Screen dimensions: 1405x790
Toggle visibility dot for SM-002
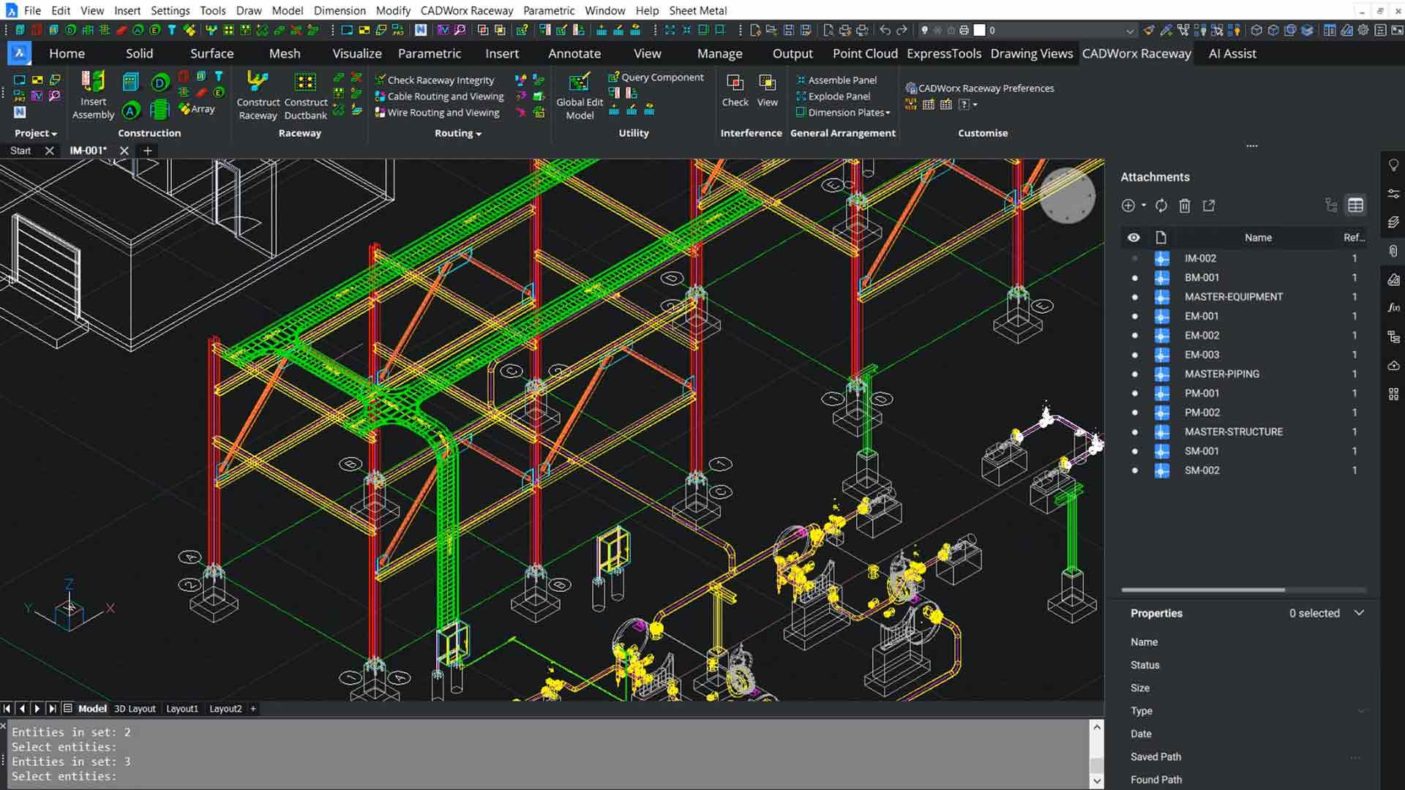click(1134, 470)
